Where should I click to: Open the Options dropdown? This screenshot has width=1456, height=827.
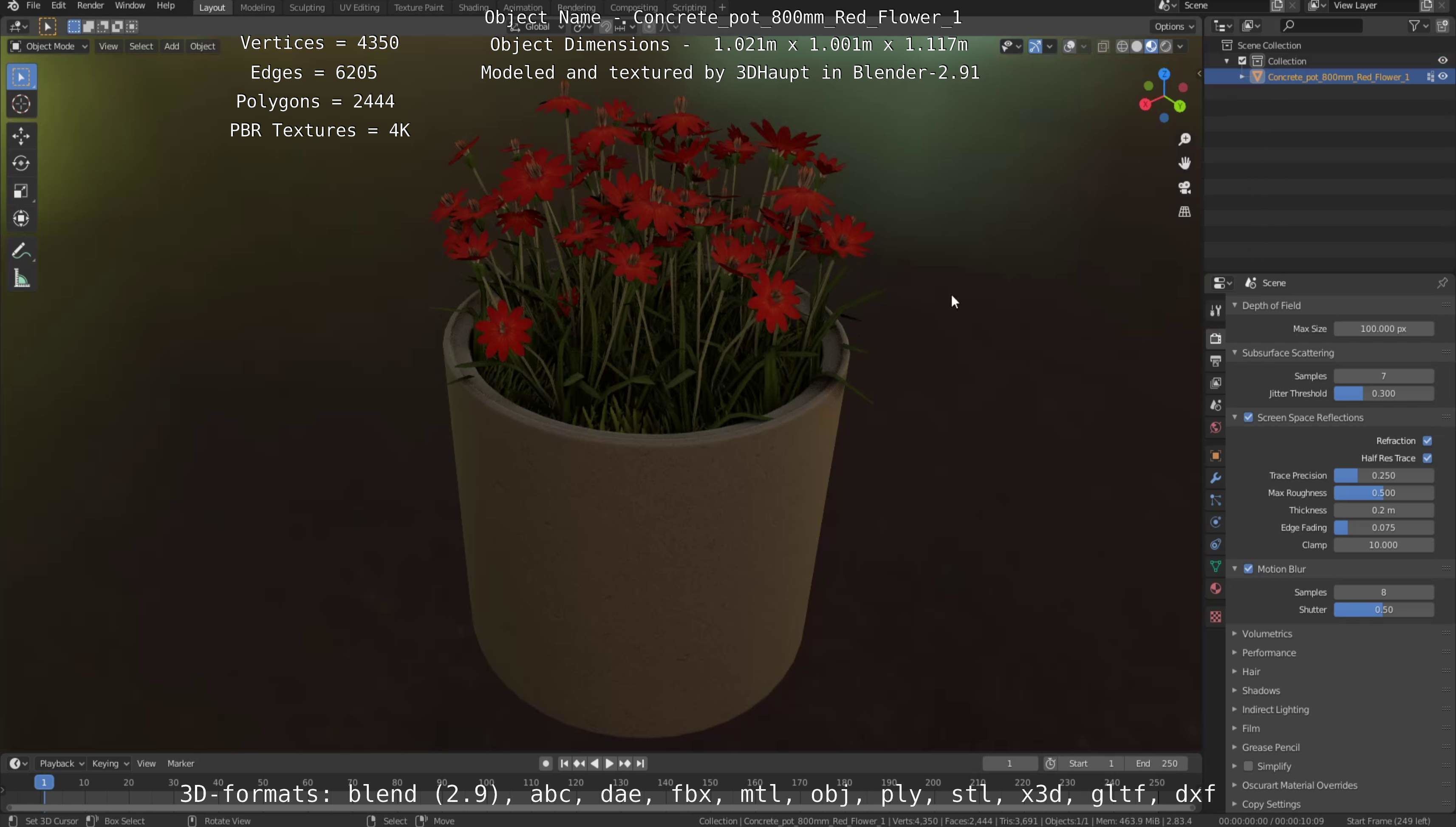1174,26
